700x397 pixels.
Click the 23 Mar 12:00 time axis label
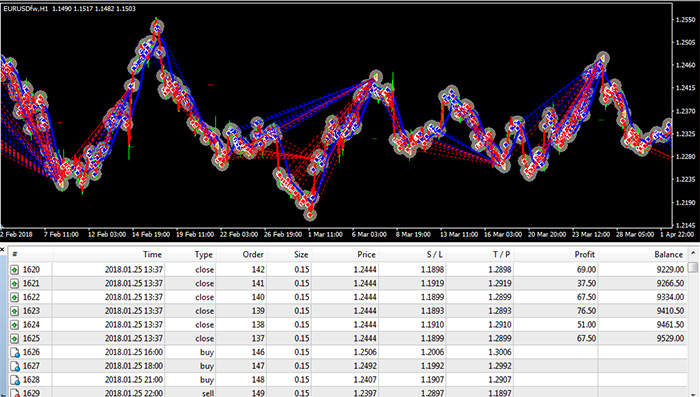coord(591,234)
